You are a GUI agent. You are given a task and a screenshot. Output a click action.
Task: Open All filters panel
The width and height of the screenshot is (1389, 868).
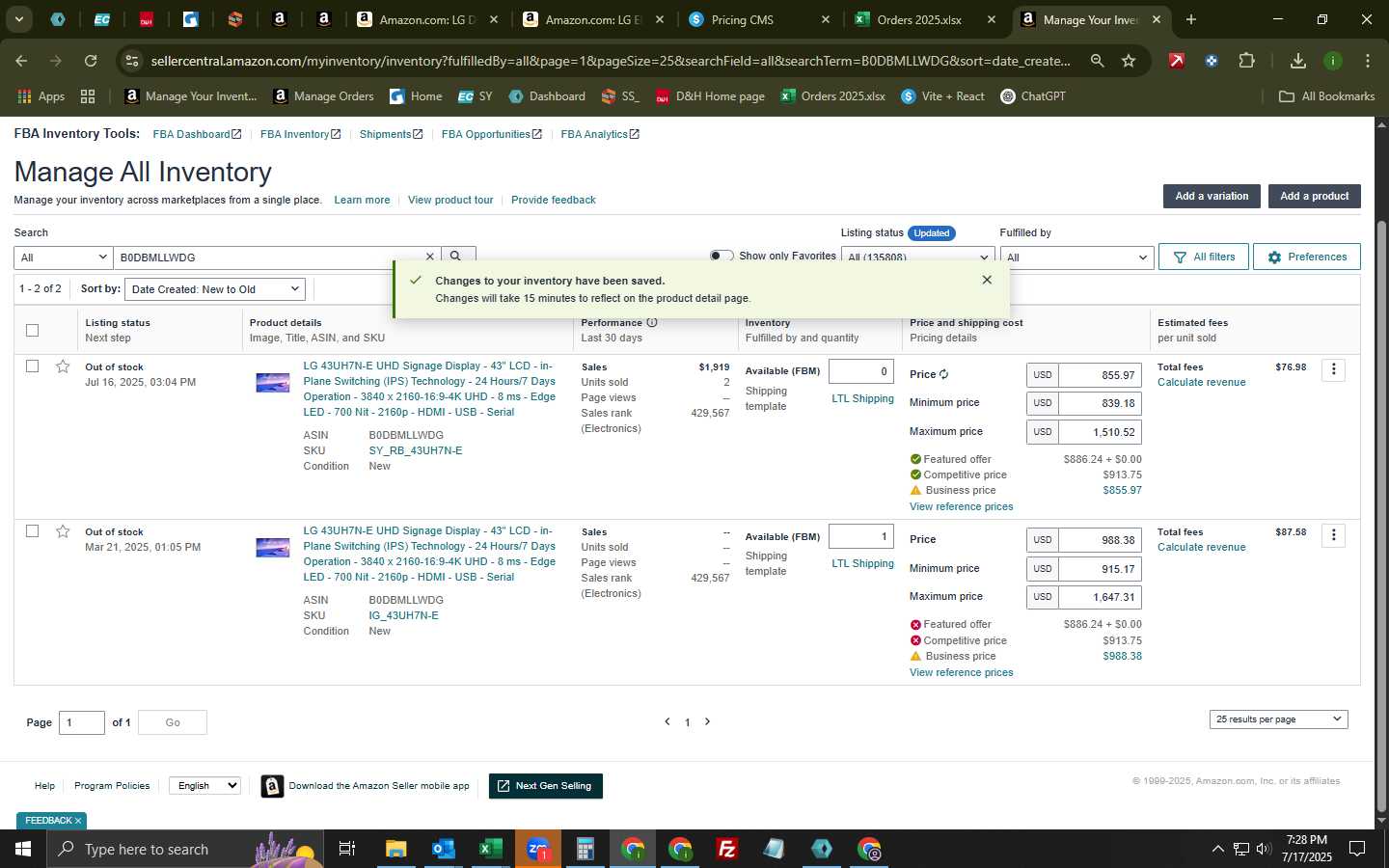pyautogui.click(x=1204, y=257)
